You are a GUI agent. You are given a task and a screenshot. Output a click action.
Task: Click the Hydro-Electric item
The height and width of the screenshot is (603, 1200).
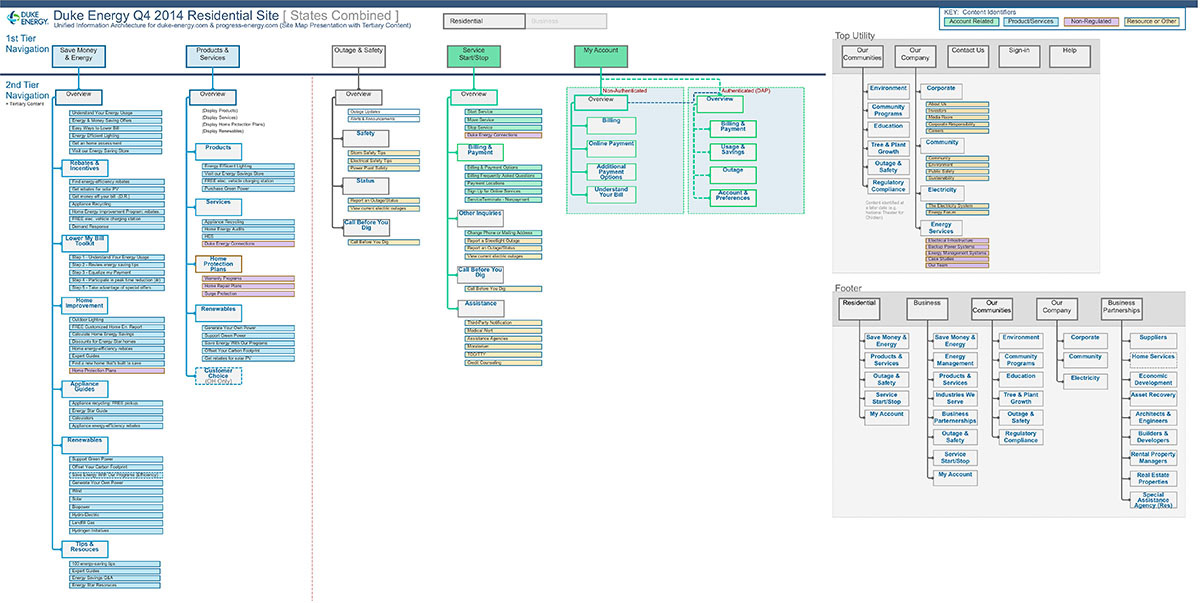[114, 515]
